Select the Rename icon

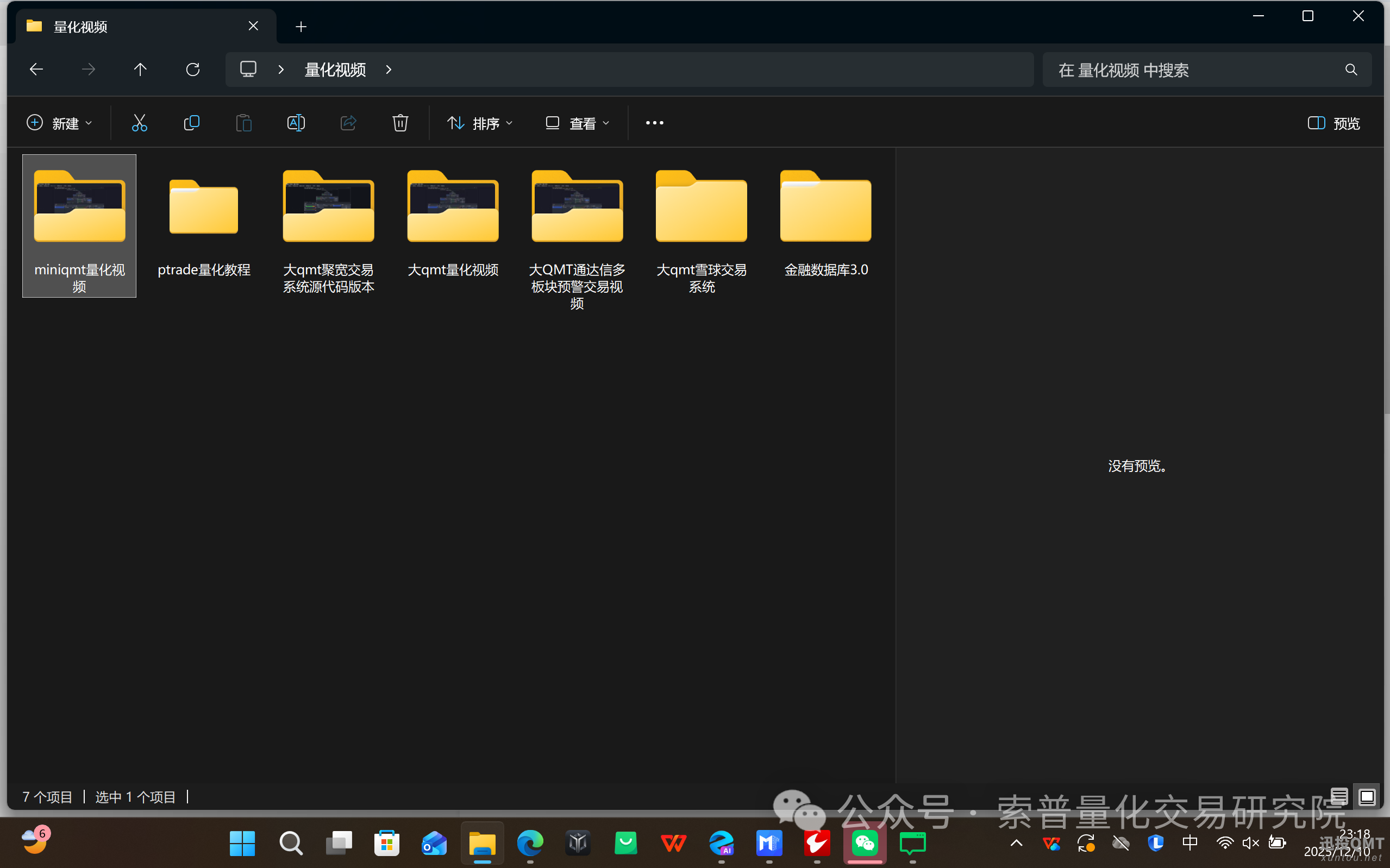point(296,122)
